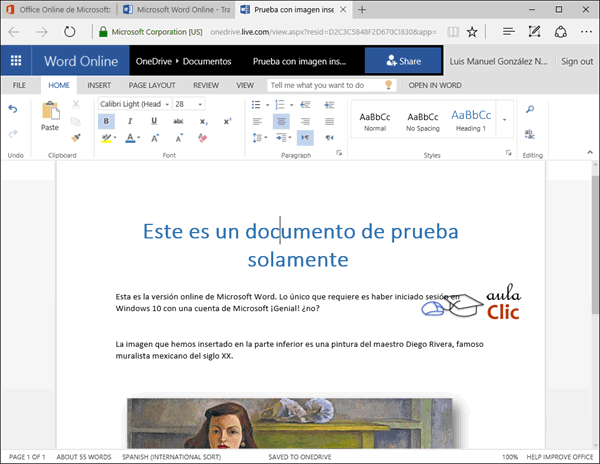Switch to the VIEW tab

click(245, 85)
